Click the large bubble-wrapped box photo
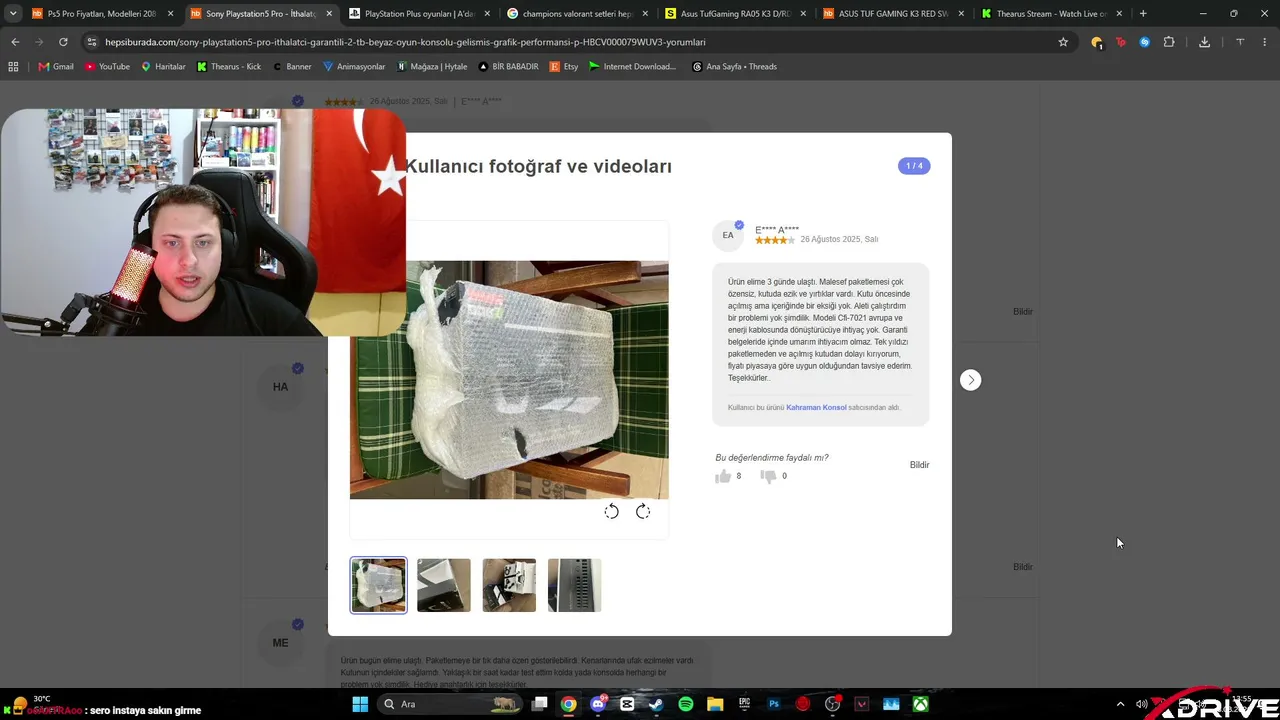Image resolution: width=1280 pixels, height=720 pixels. click(509, 380)
